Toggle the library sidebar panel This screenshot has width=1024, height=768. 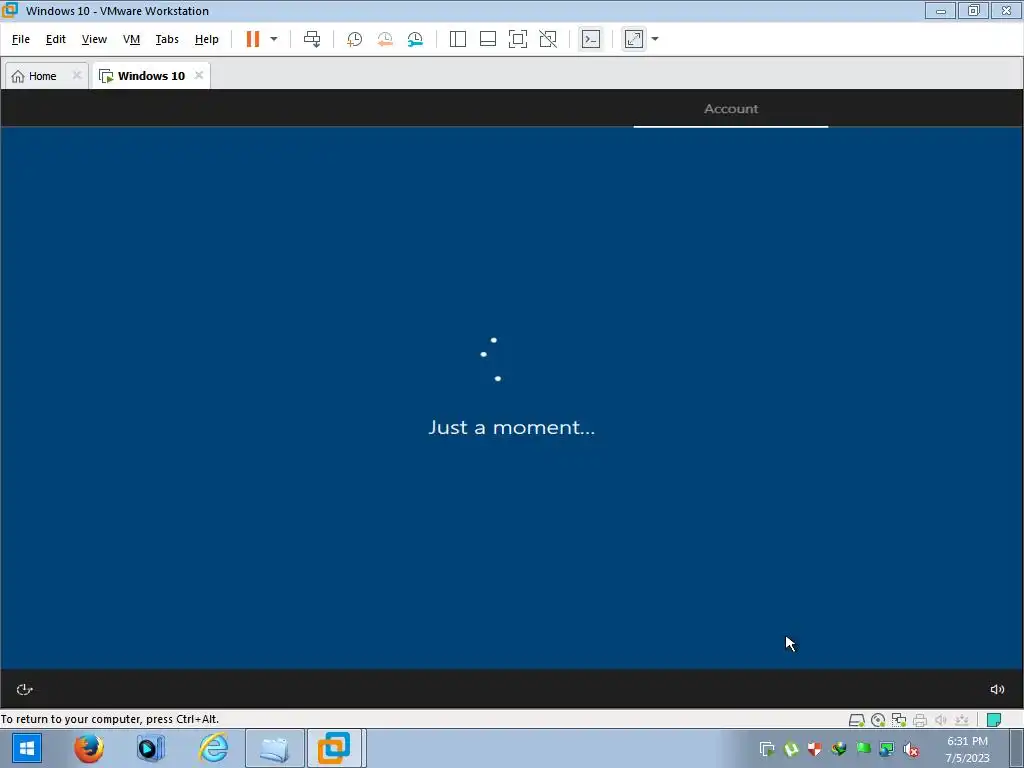458,39
